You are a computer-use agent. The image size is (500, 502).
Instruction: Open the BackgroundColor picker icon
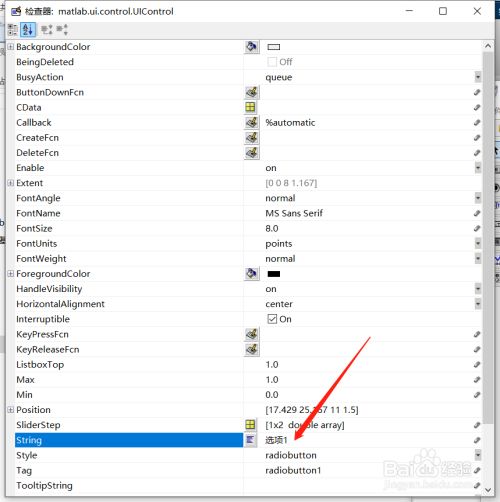coord(252,47)
